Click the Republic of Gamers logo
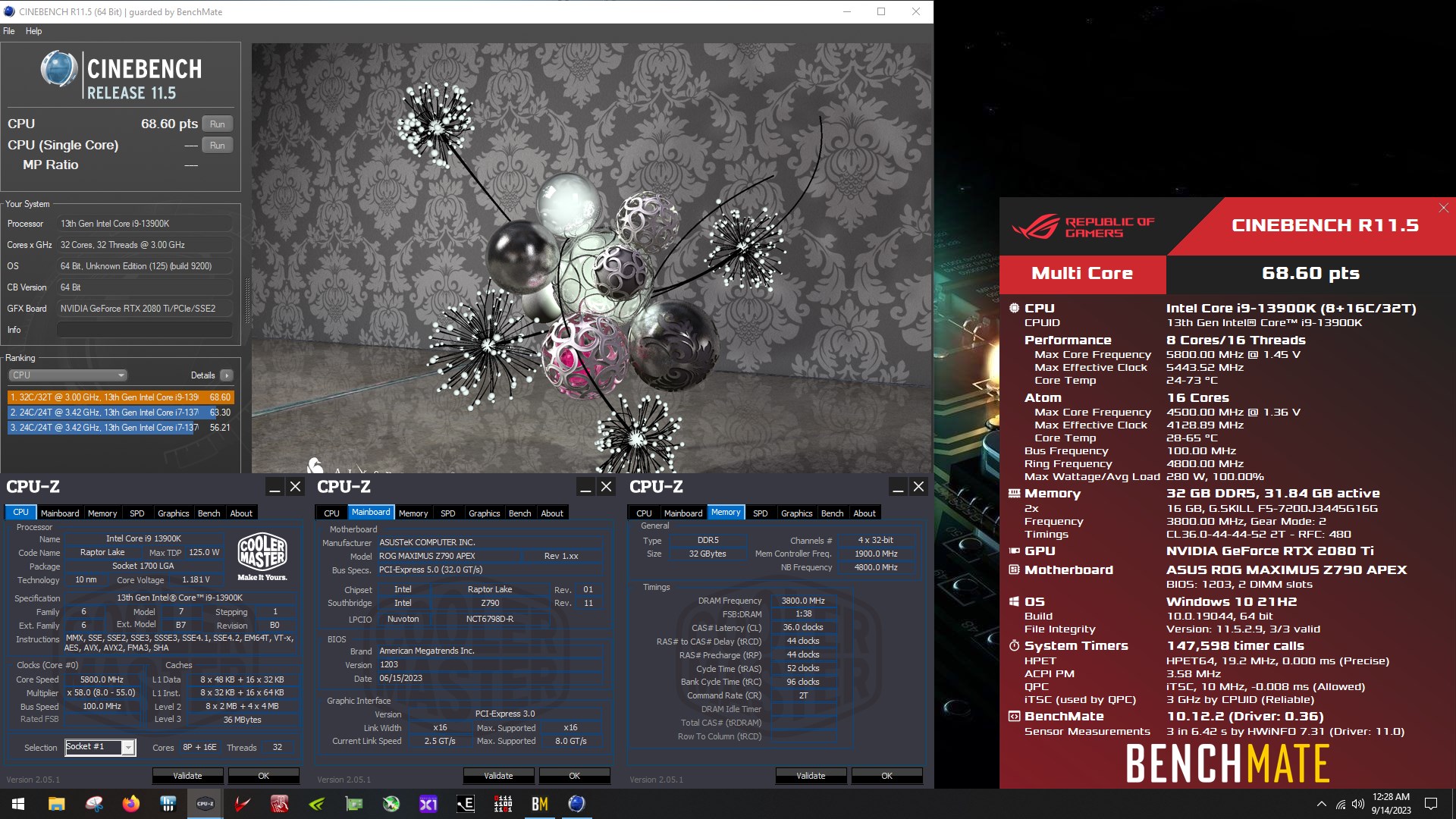Viewport: 1456px width, 819px height. pyautogui.click(x=1084, y=227)
